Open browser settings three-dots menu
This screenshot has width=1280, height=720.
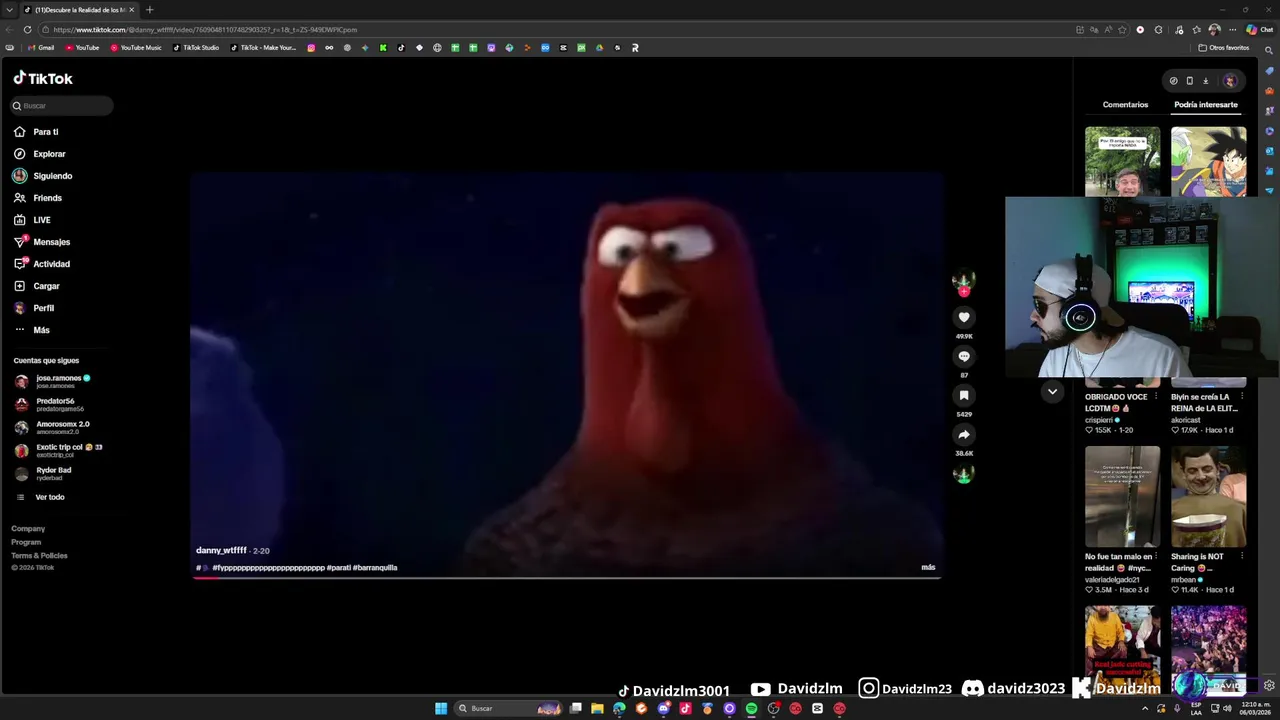(x=1232, y=30)
